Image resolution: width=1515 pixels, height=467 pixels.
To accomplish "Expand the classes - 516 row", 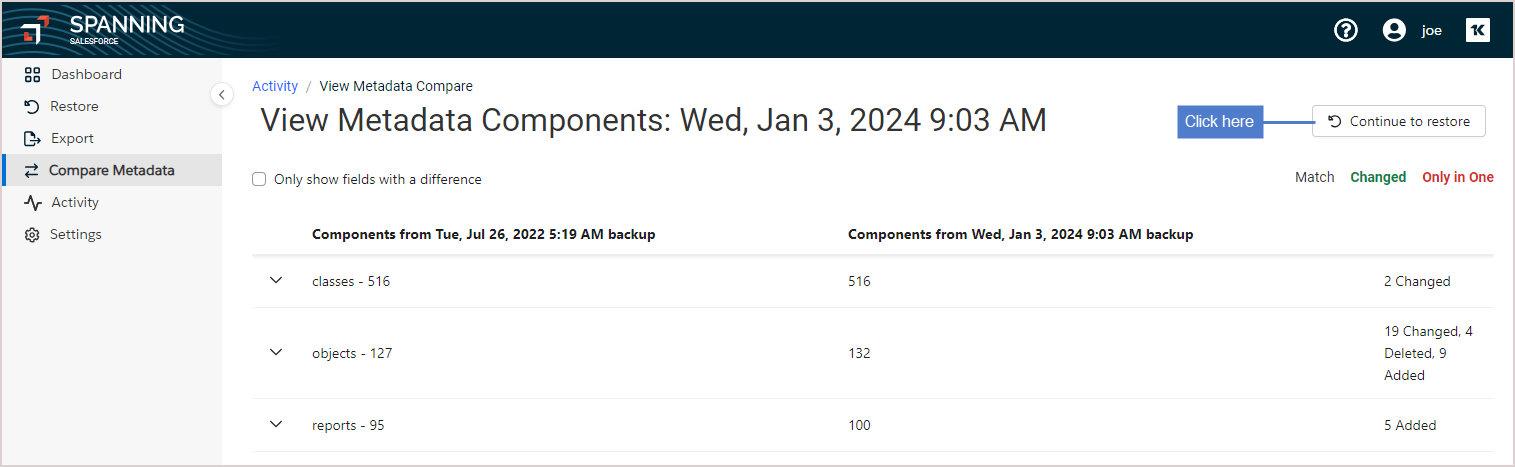I will (x=277, y=281).
